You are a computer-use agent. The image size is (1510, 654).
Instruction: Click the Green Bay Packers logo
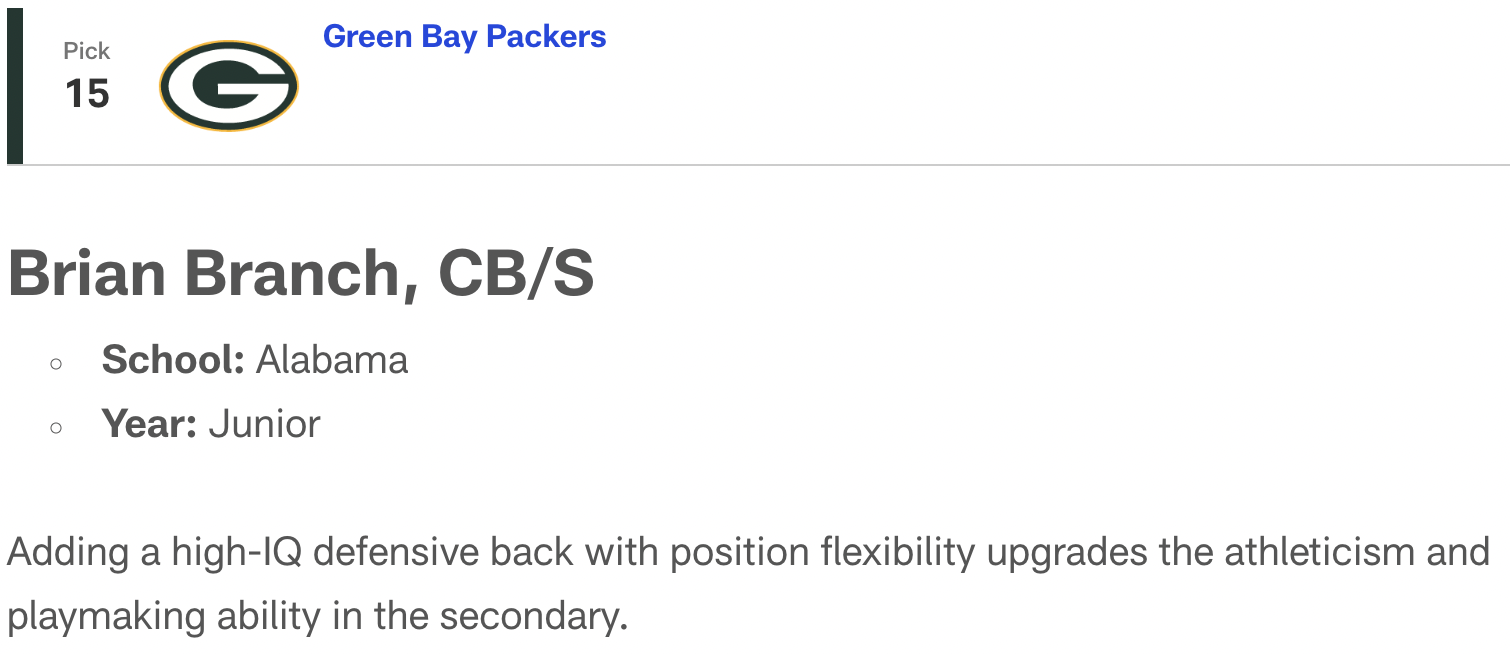(x=229, y=86)
